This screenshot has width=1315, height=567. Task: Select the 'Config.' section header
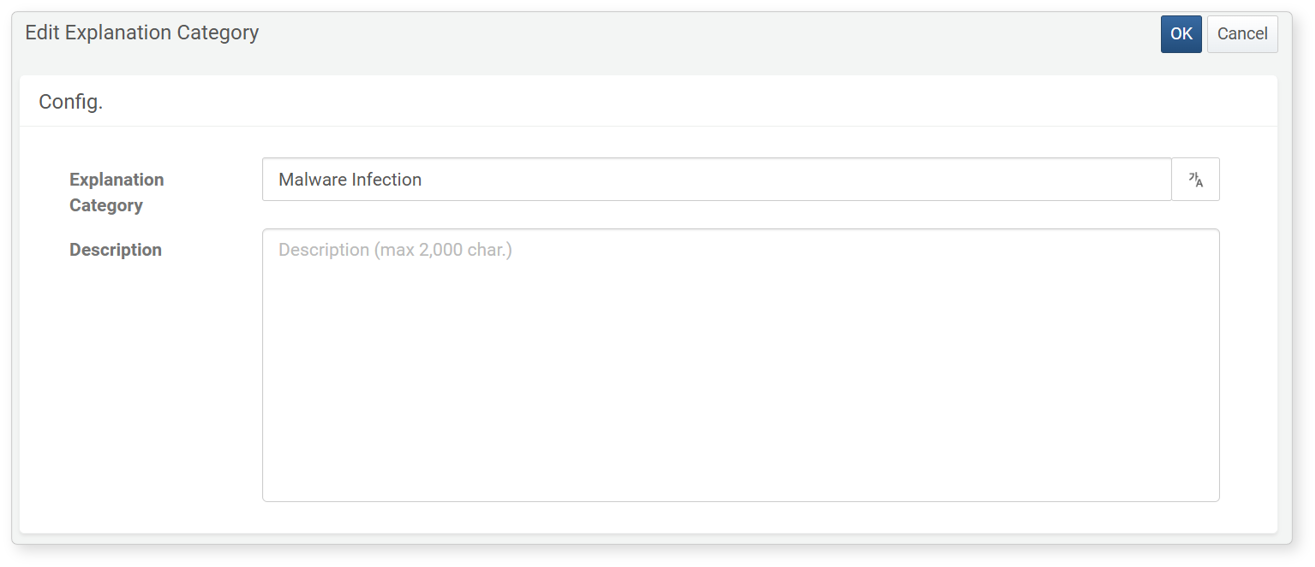[x=71, y=102]
